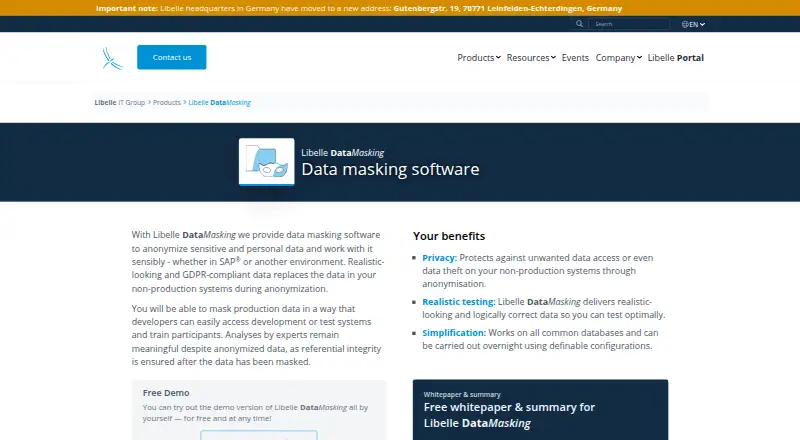This screenshot has width=800, height=440.
Task: Click the Realistic testing benefit heading
Action: click(459, 302)
